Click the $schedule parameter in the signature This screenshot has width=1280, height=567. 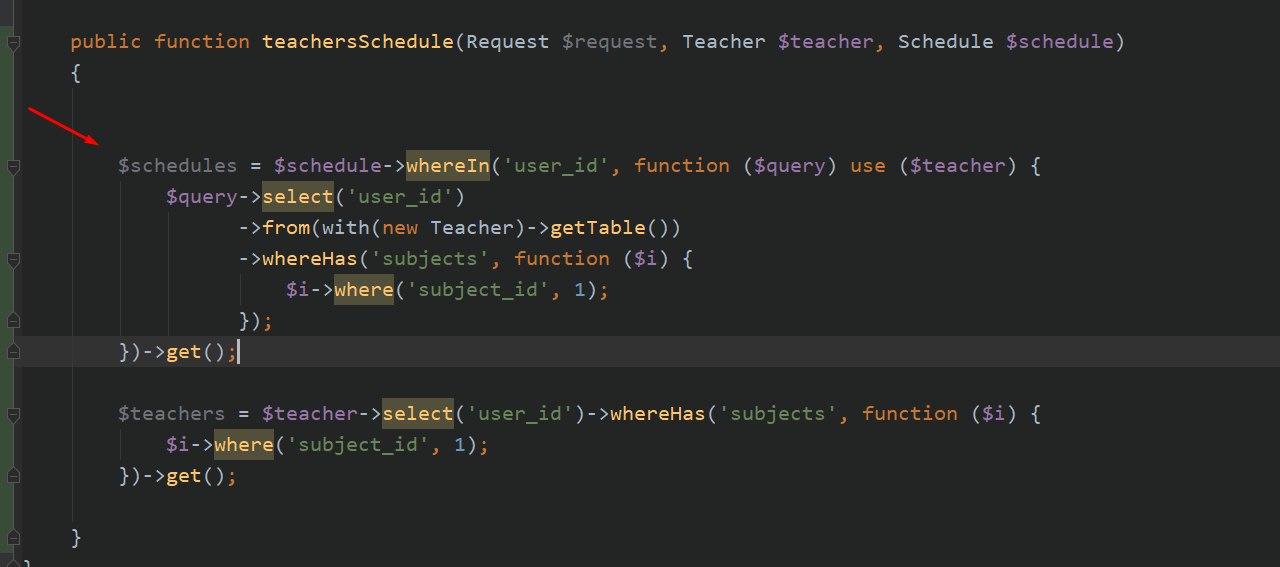point(1059,42)
